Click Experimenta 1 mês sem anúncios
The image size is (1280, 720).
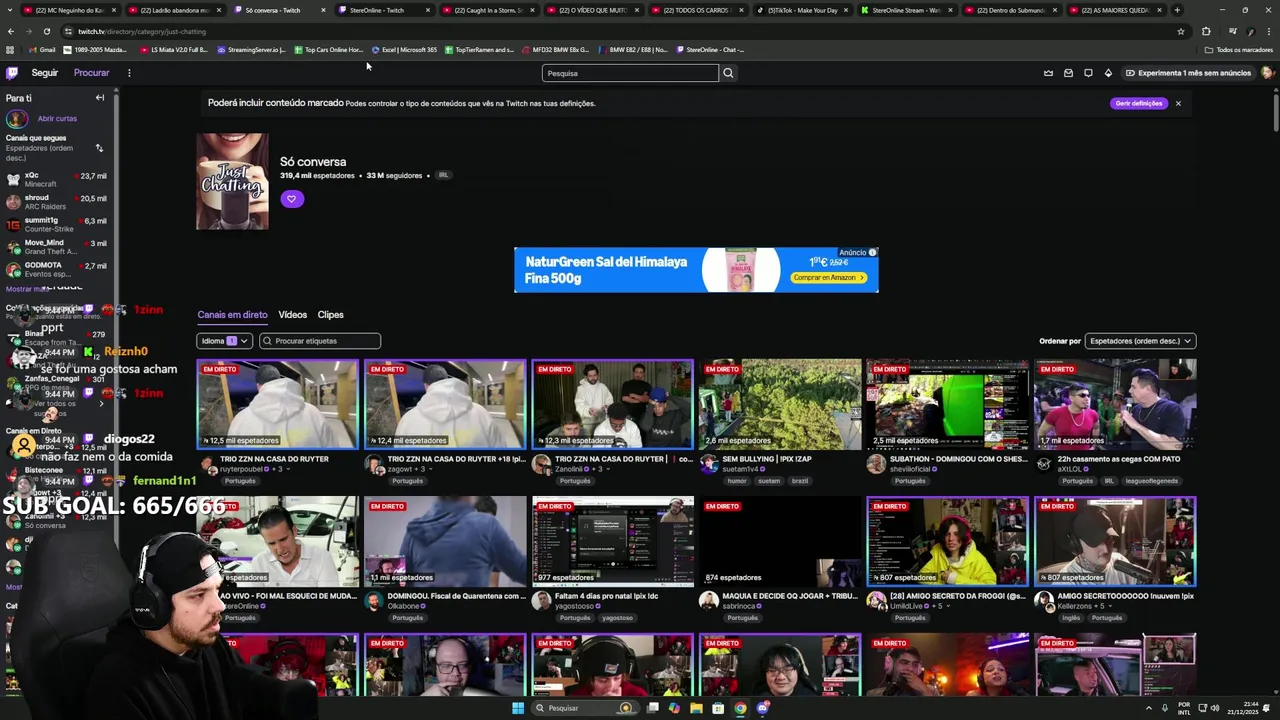1188,73
